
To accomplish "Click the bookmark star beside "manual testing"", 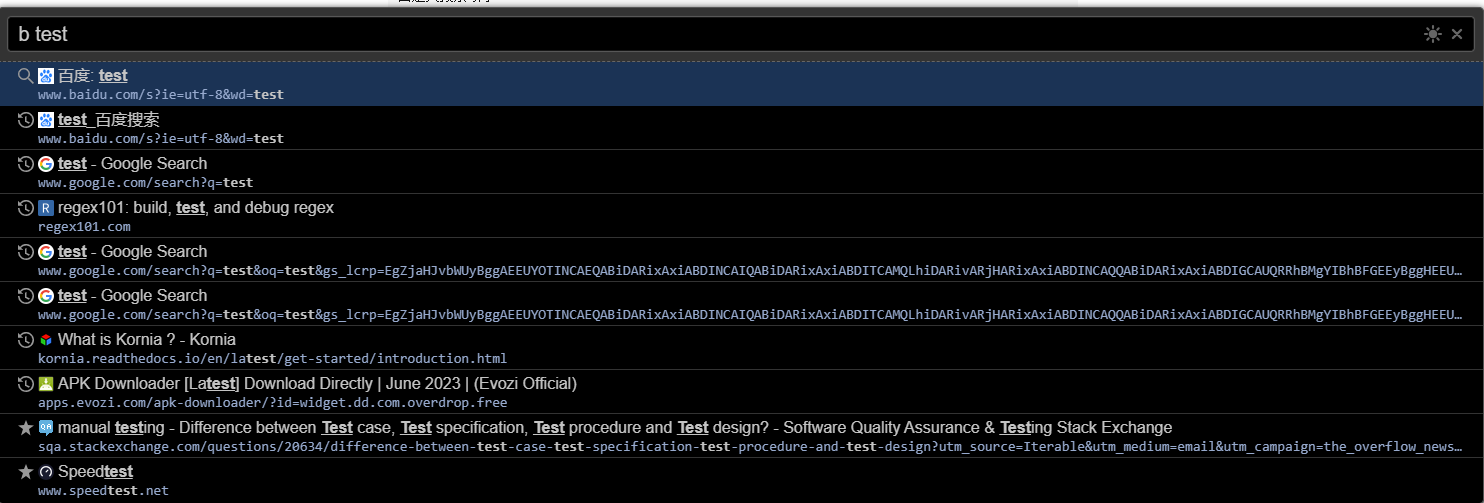I will (x=26, y=427).
